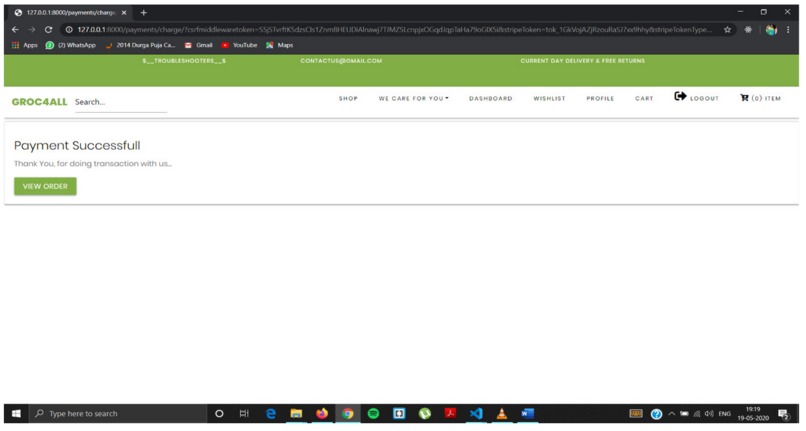Expand the WE CARE FOR YOU dropdown
Image resolution: width=806 pixels, height=431 pixels.
point(414,98)
